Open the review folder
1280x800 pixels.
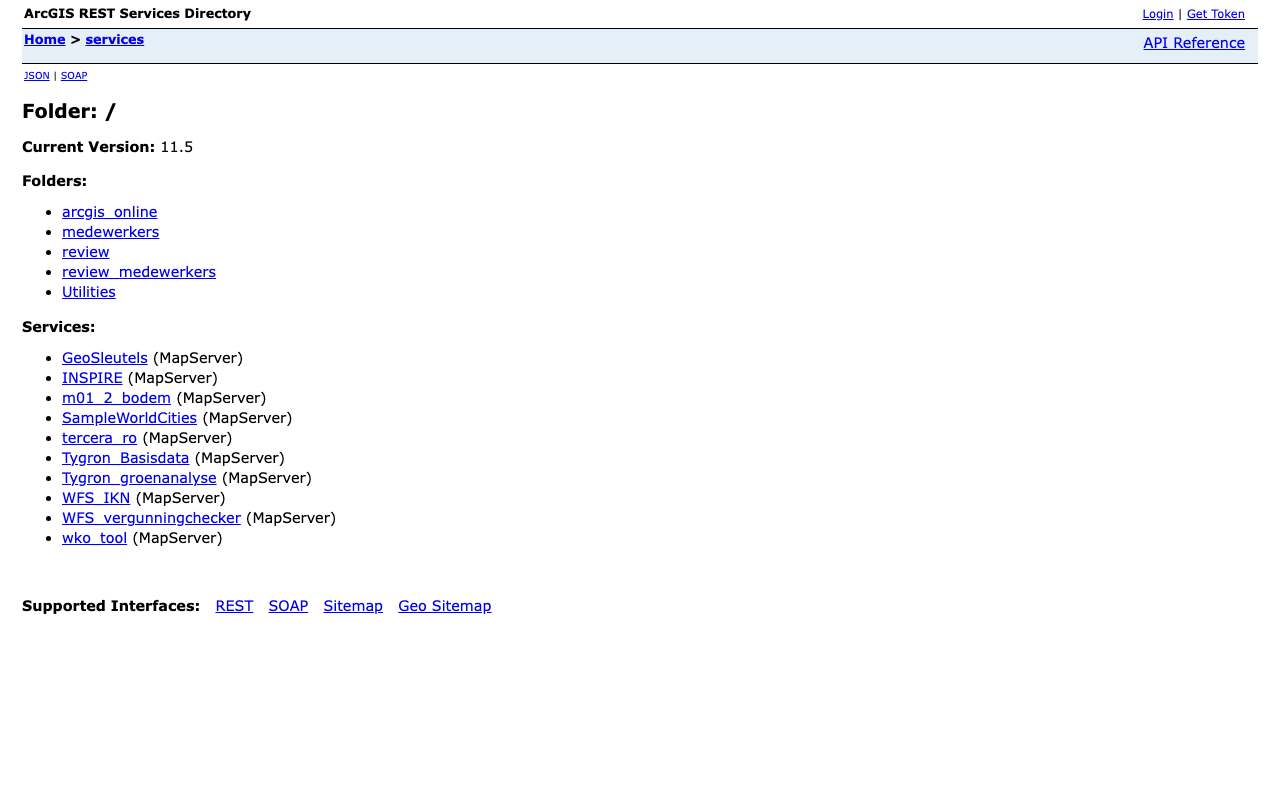point(85,252)
